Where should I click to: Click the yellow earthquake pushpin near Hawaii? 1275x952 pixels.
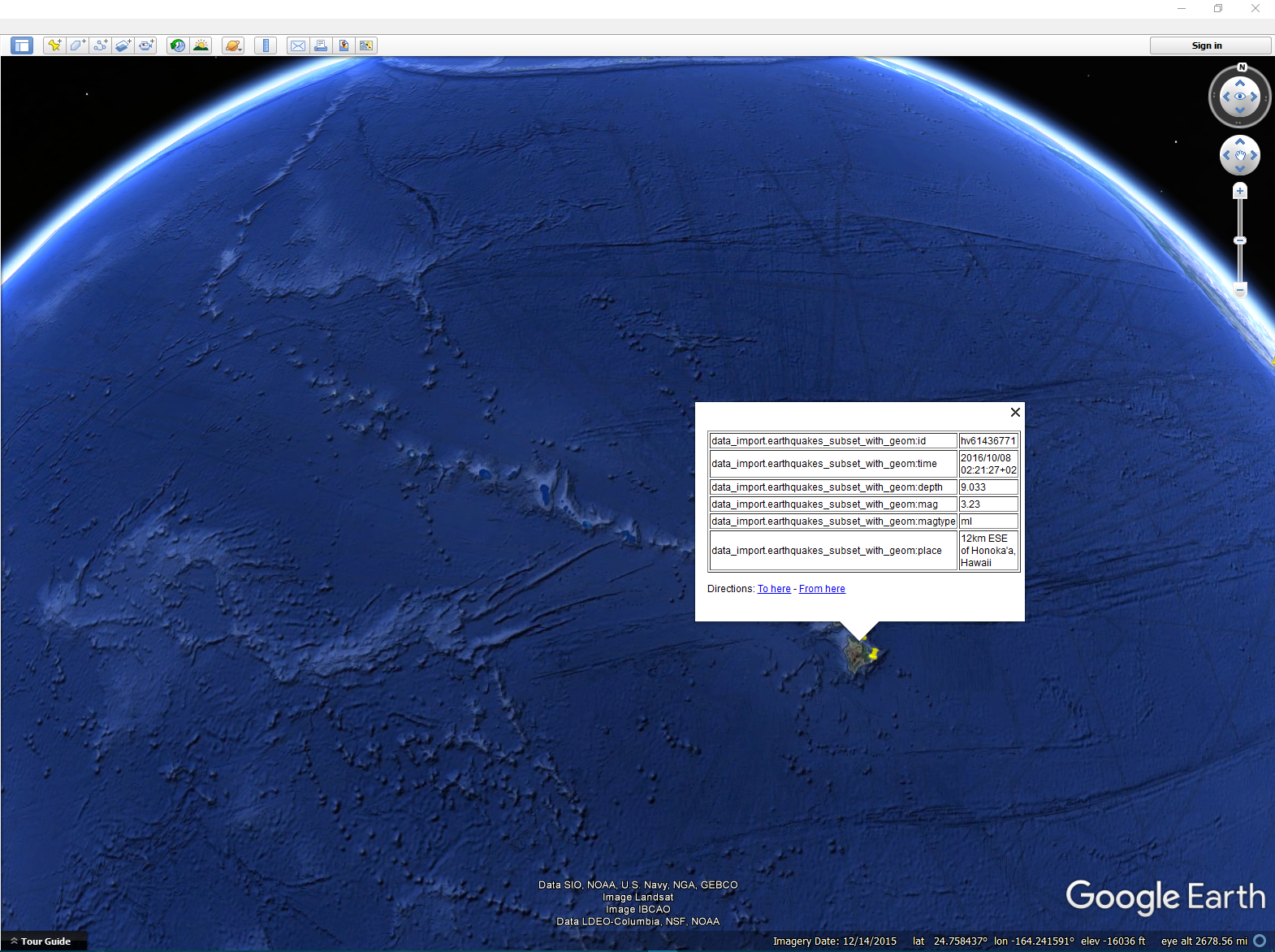(873, 653)
